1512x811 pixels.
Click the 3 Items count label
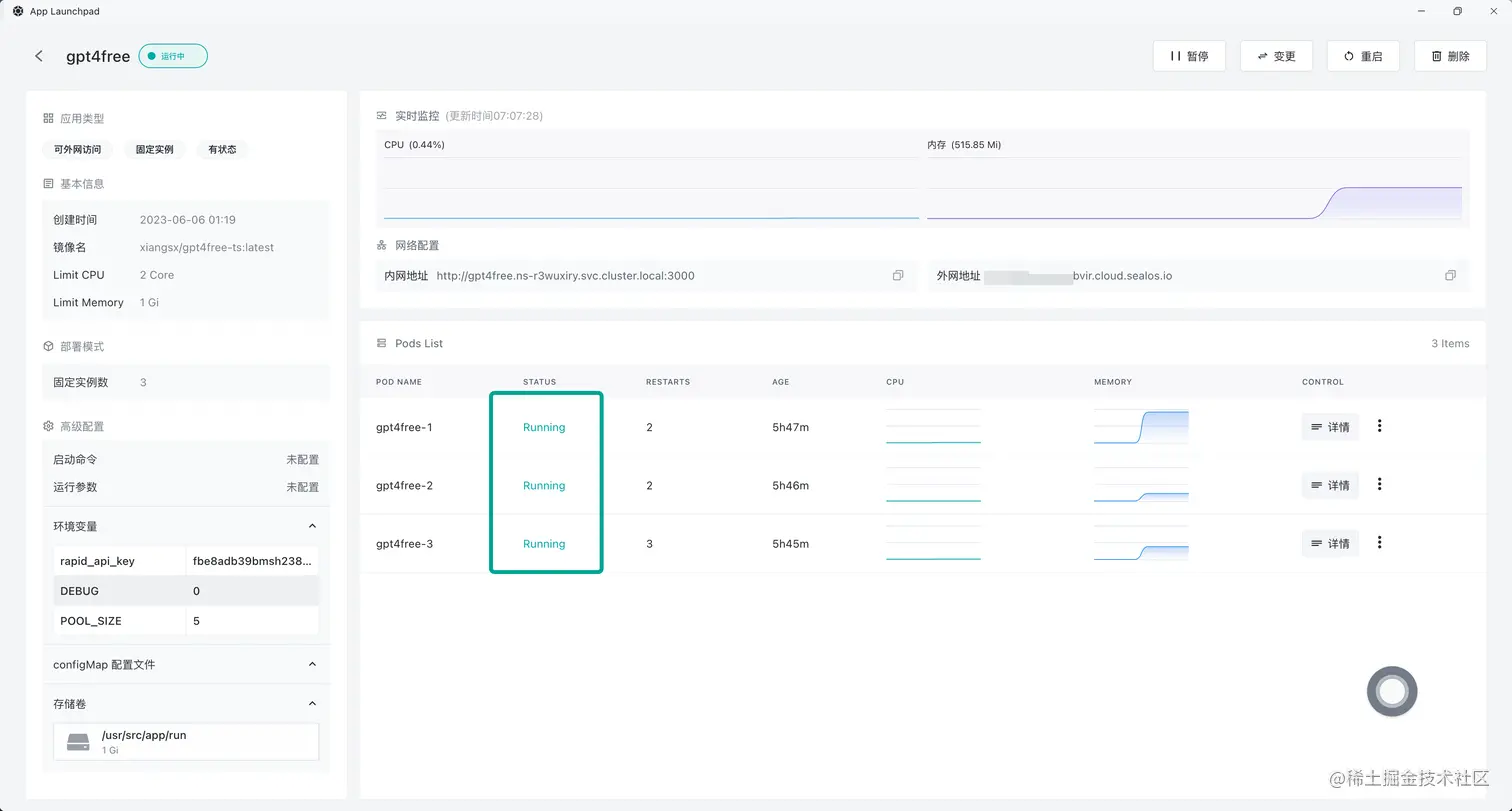(x=1450, y=343)
